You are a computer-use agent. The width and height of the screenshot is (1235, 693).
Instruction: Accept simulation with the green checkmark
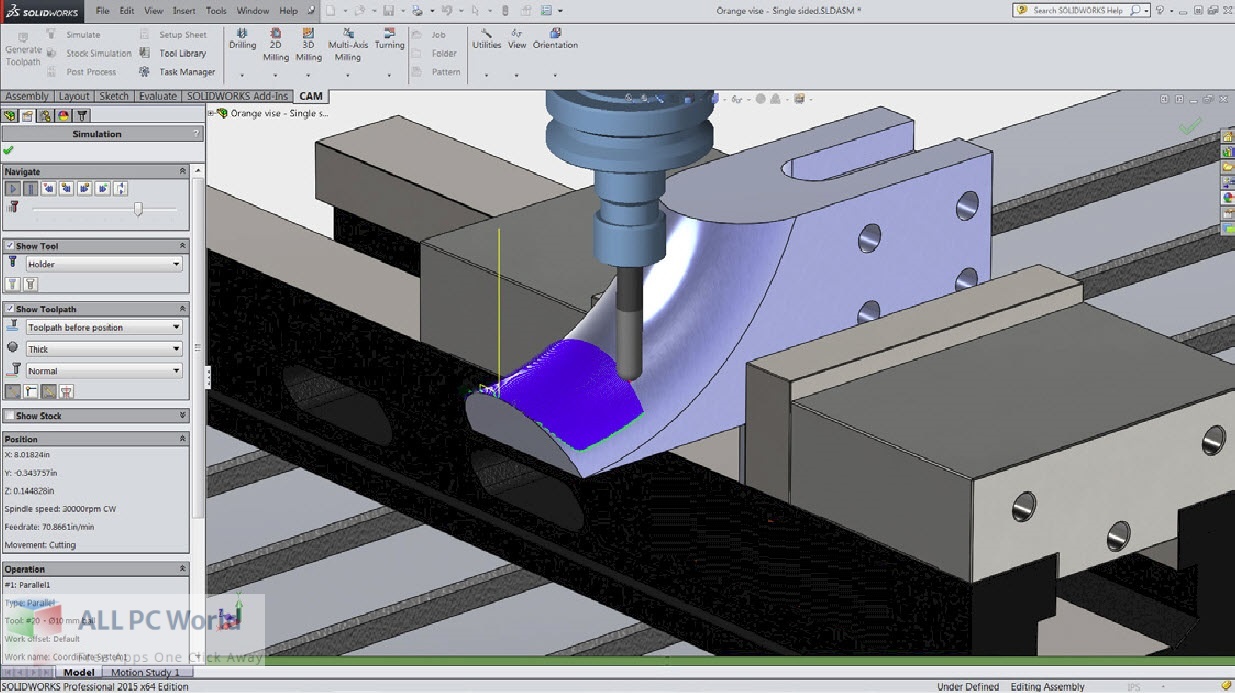pos(9,151)
